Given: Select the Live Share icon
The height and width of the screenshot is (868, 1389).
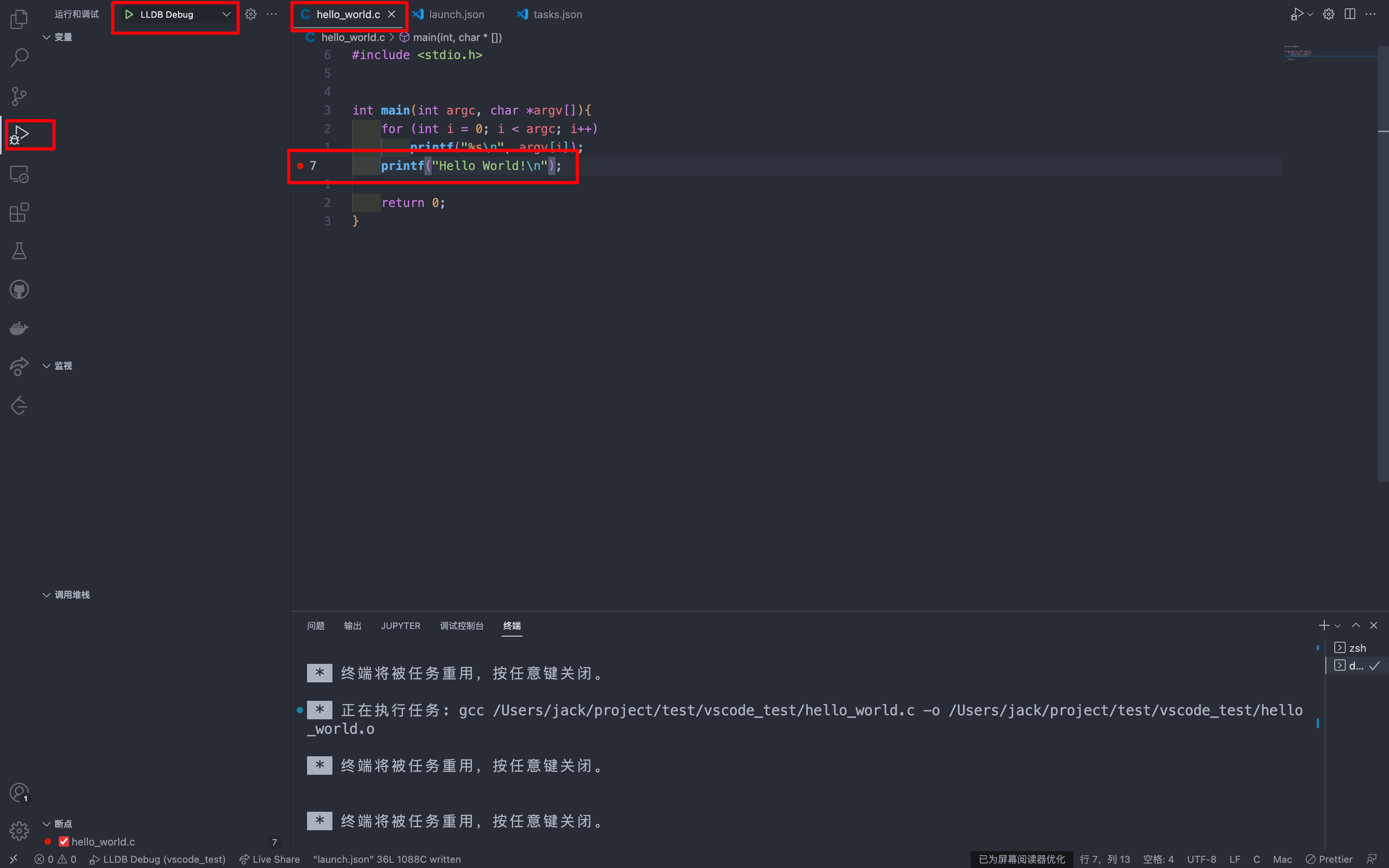Looking at the screenshot, I should (243, 859).
